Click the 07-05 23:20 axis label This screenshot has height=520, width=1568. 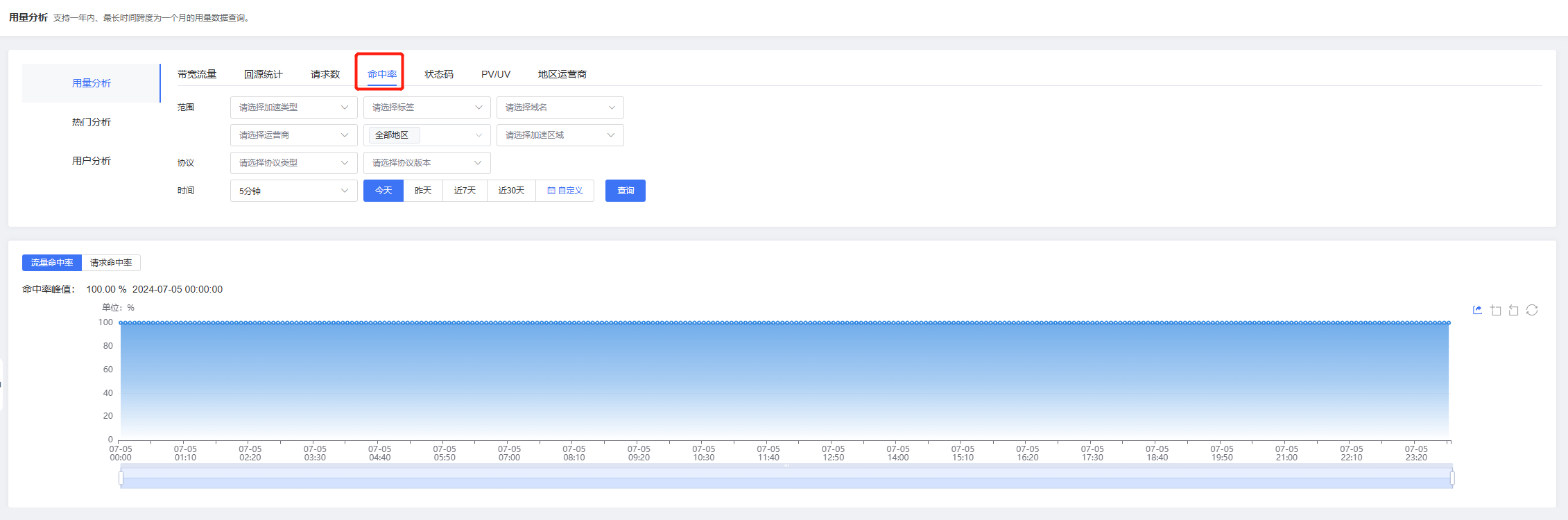click(x=1416, y=453)
